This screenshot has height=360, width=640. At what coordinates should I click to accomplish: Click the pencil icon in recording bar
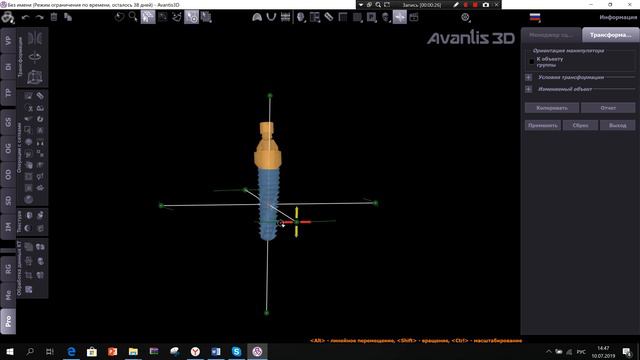tap(456, 5)
